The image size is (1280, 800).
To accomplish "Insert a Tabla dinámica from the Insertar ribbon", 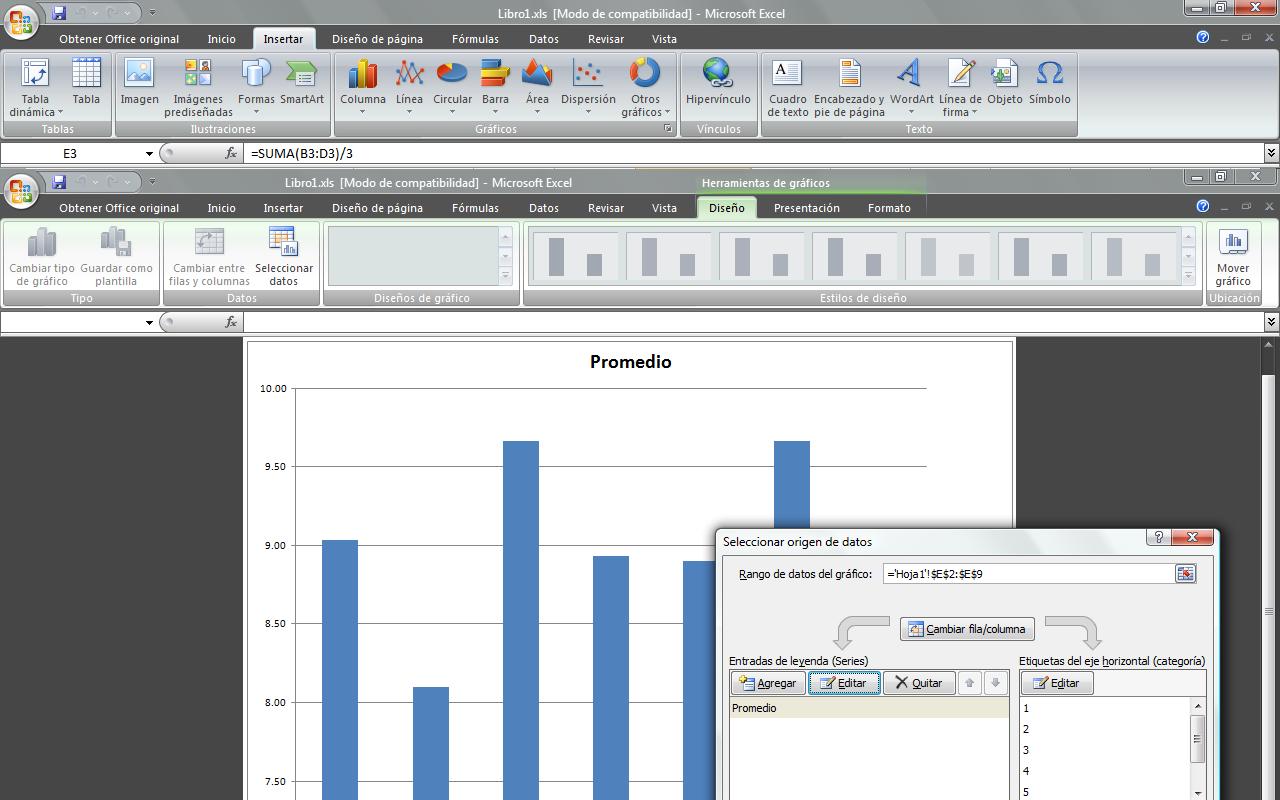I will pyautogui.click(x=35, y=87).
